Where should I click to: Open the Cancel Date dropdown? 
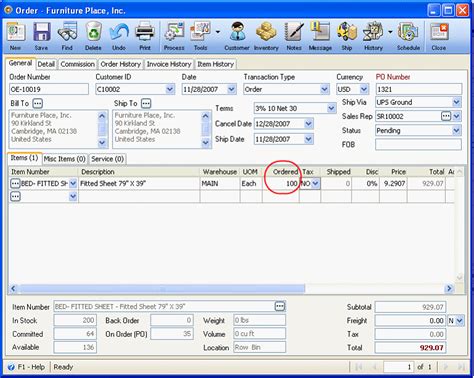pyautogui.click(x=309, y=124)
